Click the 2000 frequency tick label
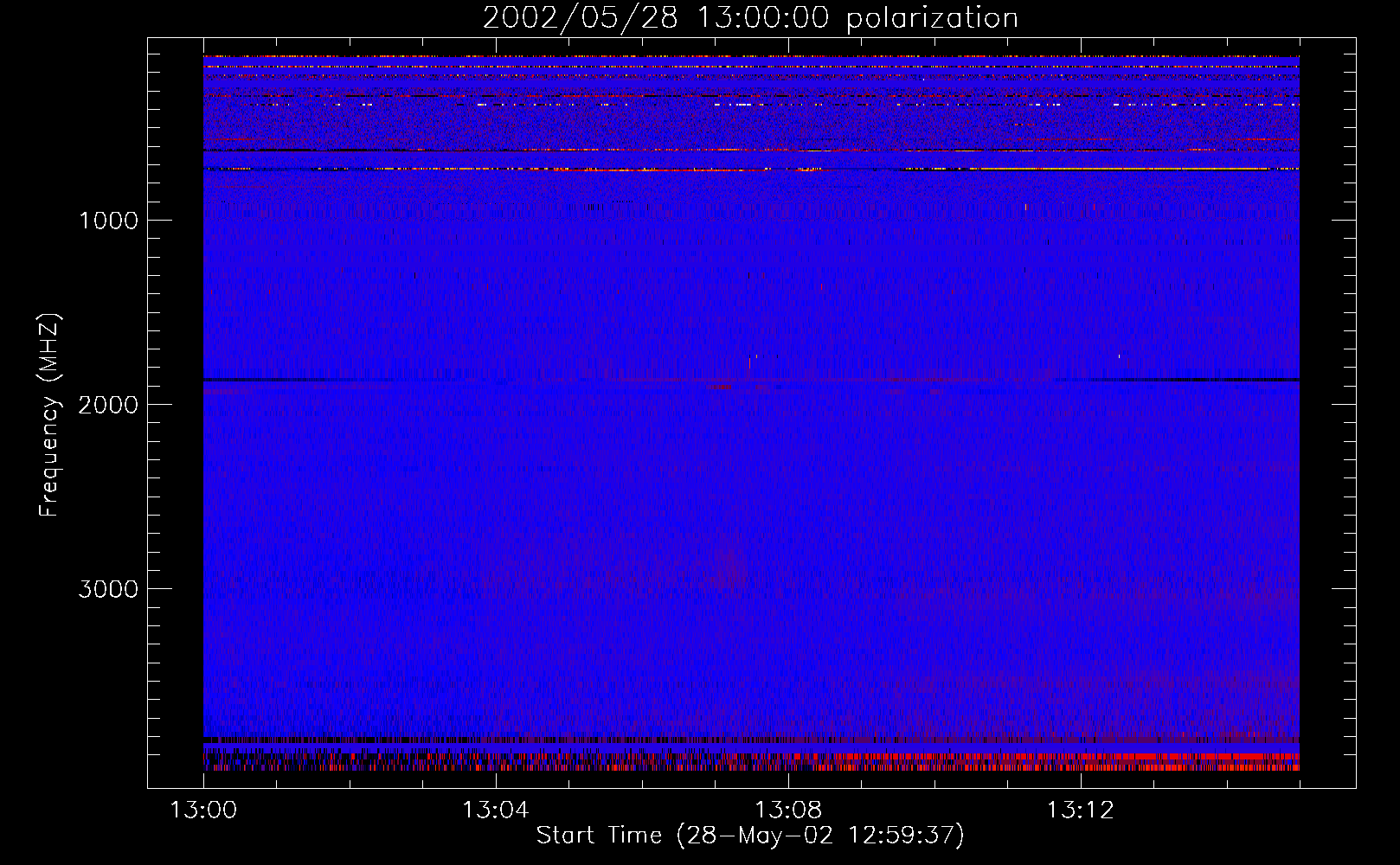This screenshot has width=1400, height=865. 108,405
